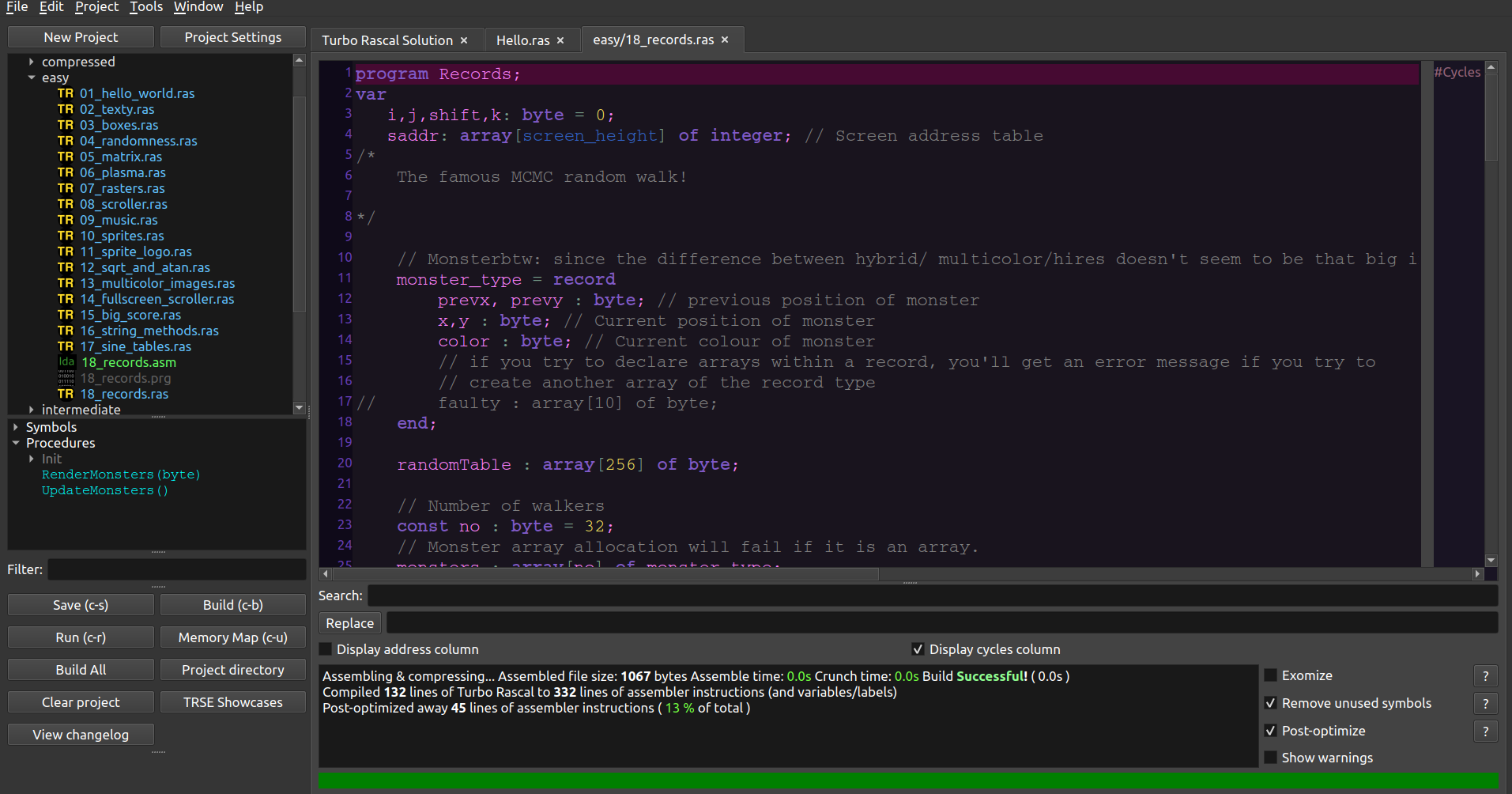Uncheck Display cycles column

tap(918, 648)
